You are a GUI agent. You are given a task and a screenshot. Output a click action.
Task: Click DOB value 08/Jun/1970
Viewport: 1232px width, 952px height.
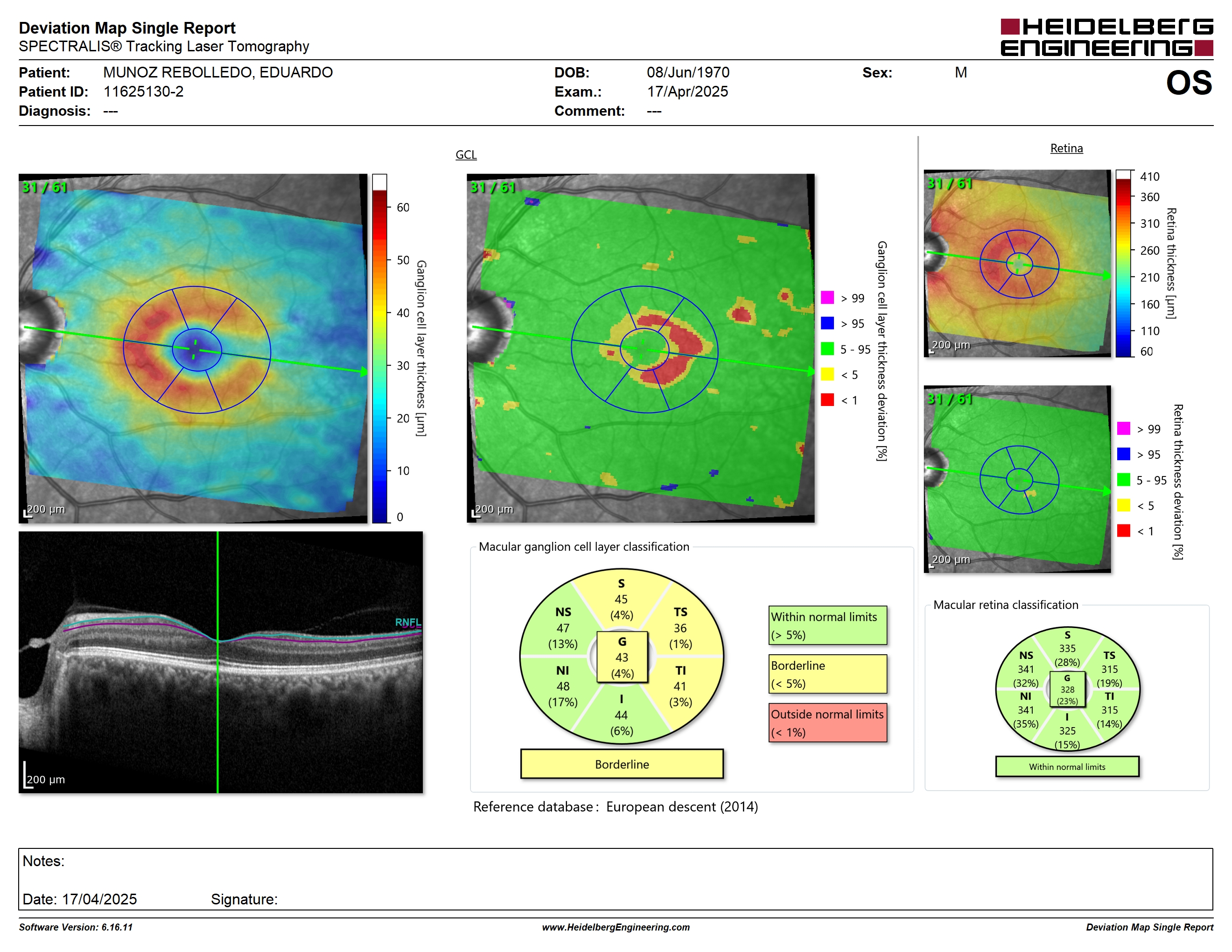coord(688,72)
